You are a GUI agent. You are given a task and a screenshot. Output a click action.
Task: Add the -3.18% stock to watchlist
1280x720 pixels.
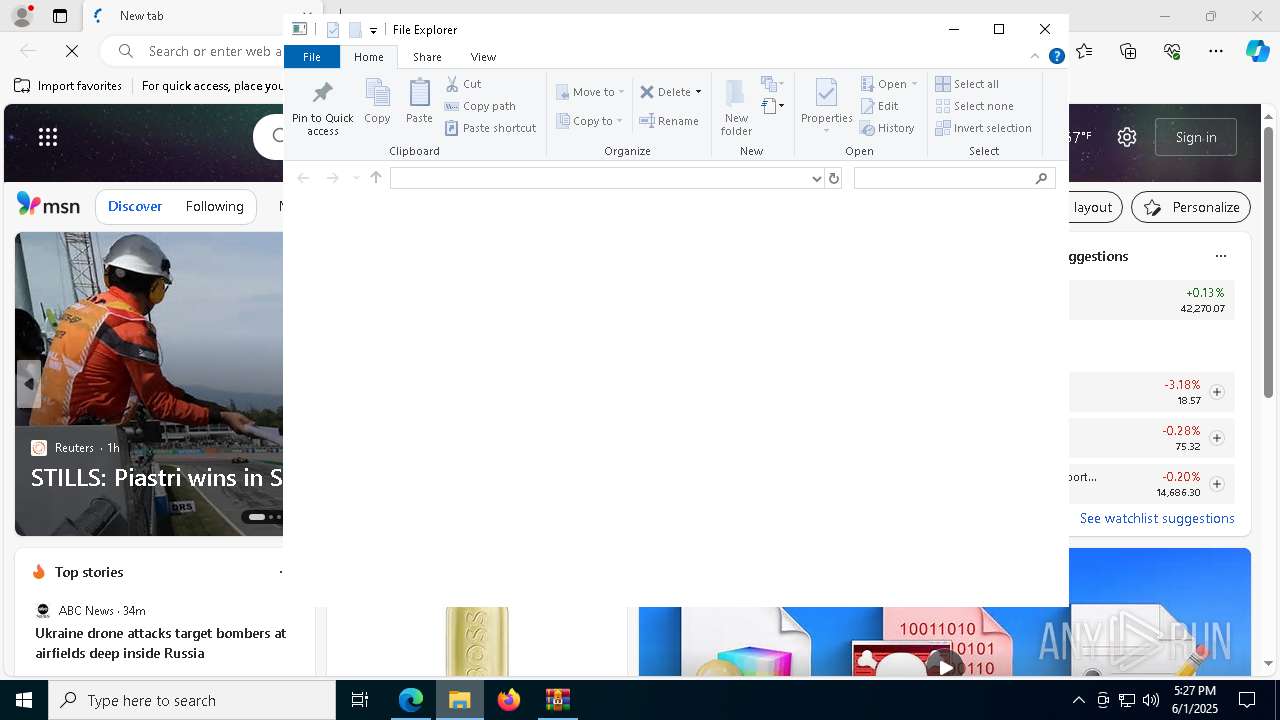click(x=1217, y=392)
